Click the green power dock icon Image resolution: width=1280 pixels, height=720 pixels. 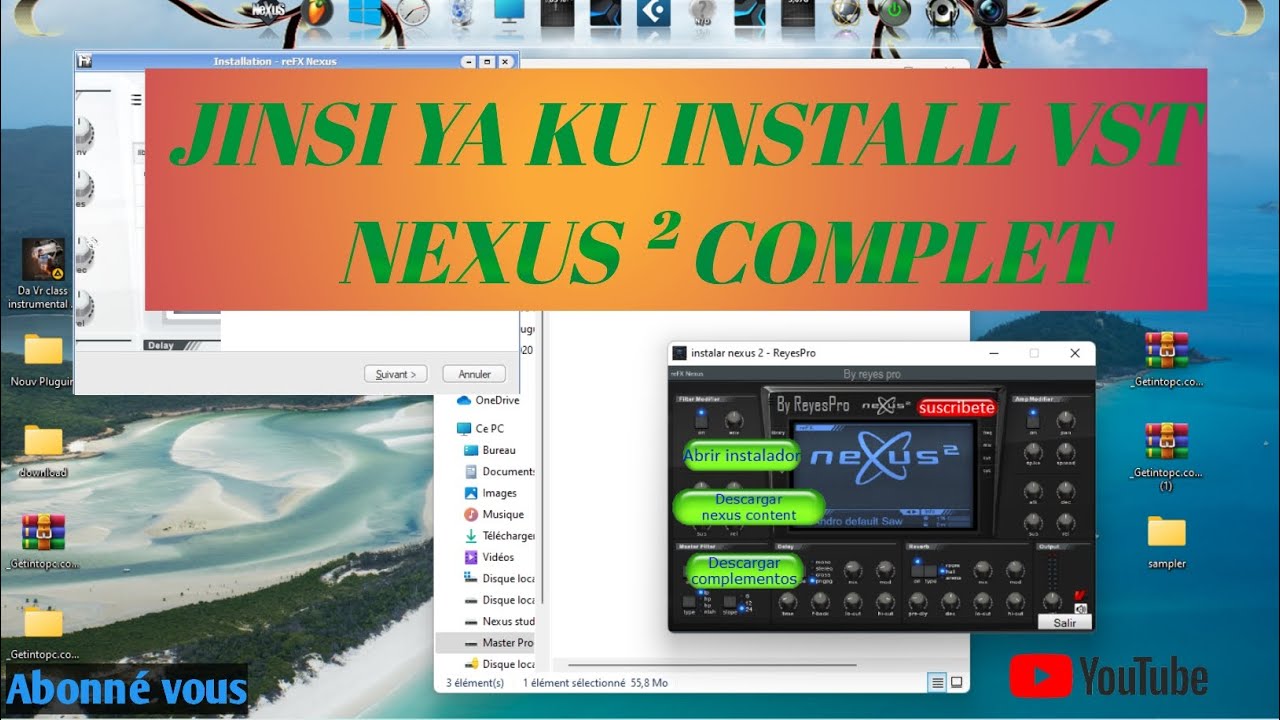click(895, 13)
